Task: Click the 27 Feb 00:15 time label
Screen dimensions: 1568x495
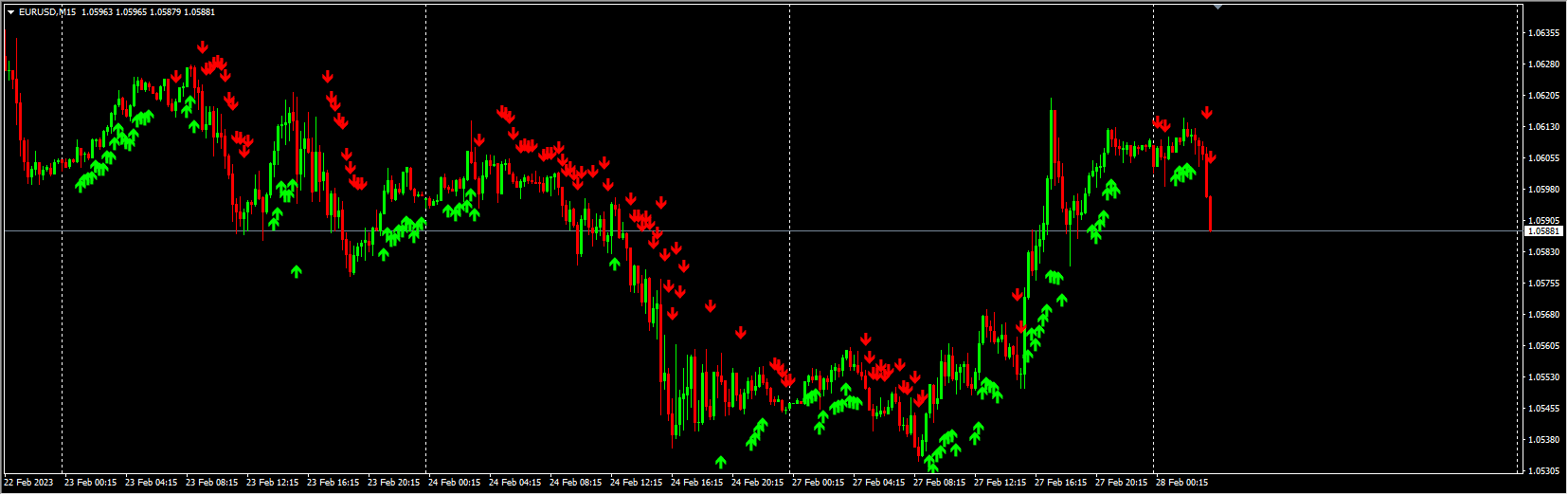Action: (x=819, y=483)
